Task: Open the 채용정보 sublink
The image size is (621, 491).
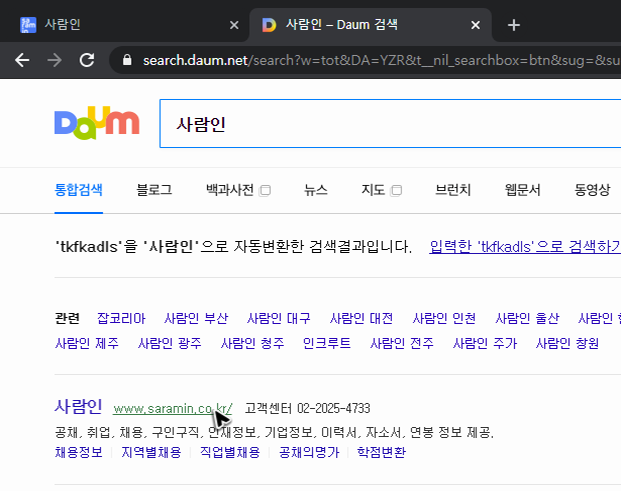Action: tap(79, 452)
